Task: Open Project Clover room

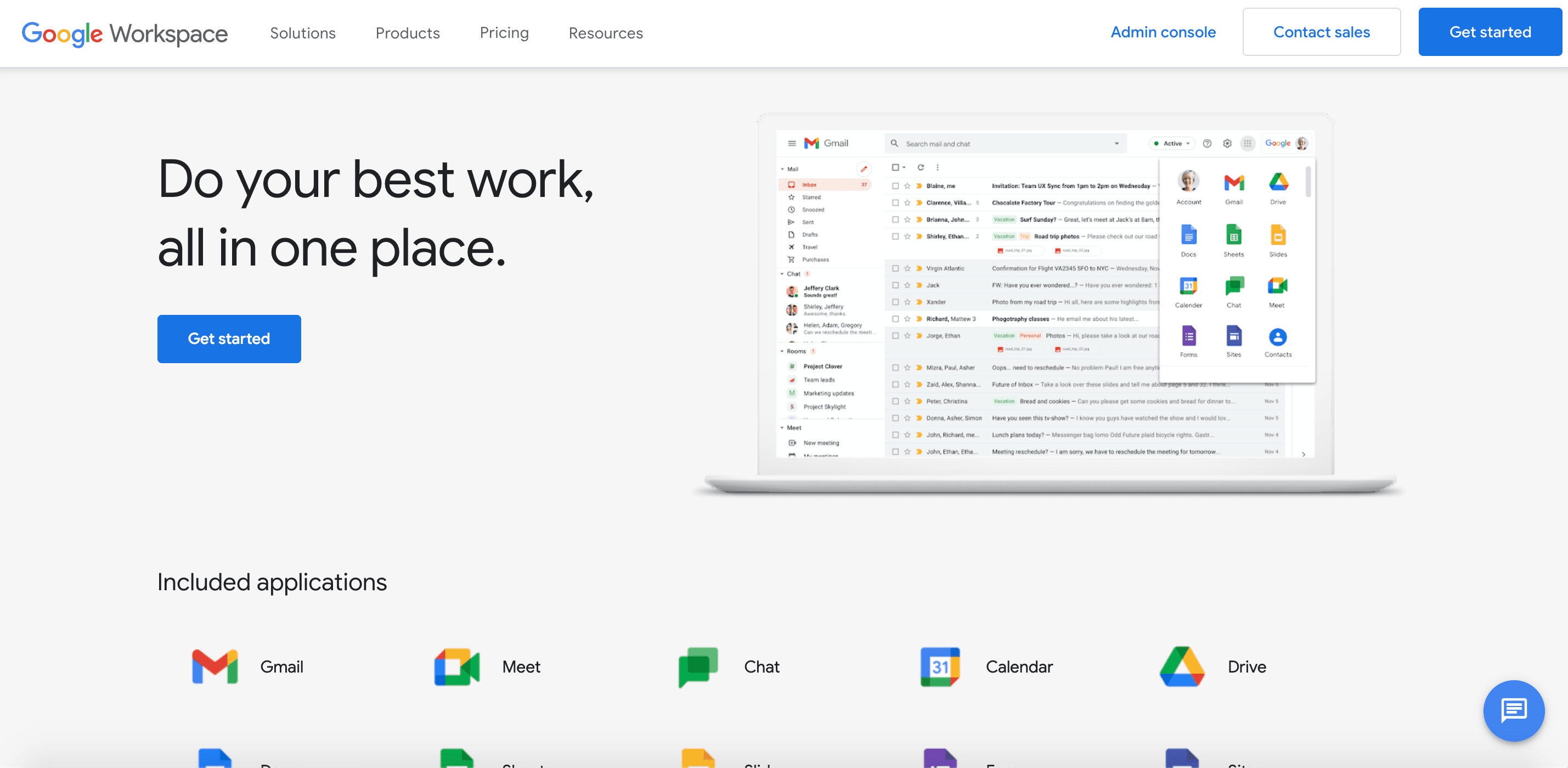Action: tap(822, 366)
